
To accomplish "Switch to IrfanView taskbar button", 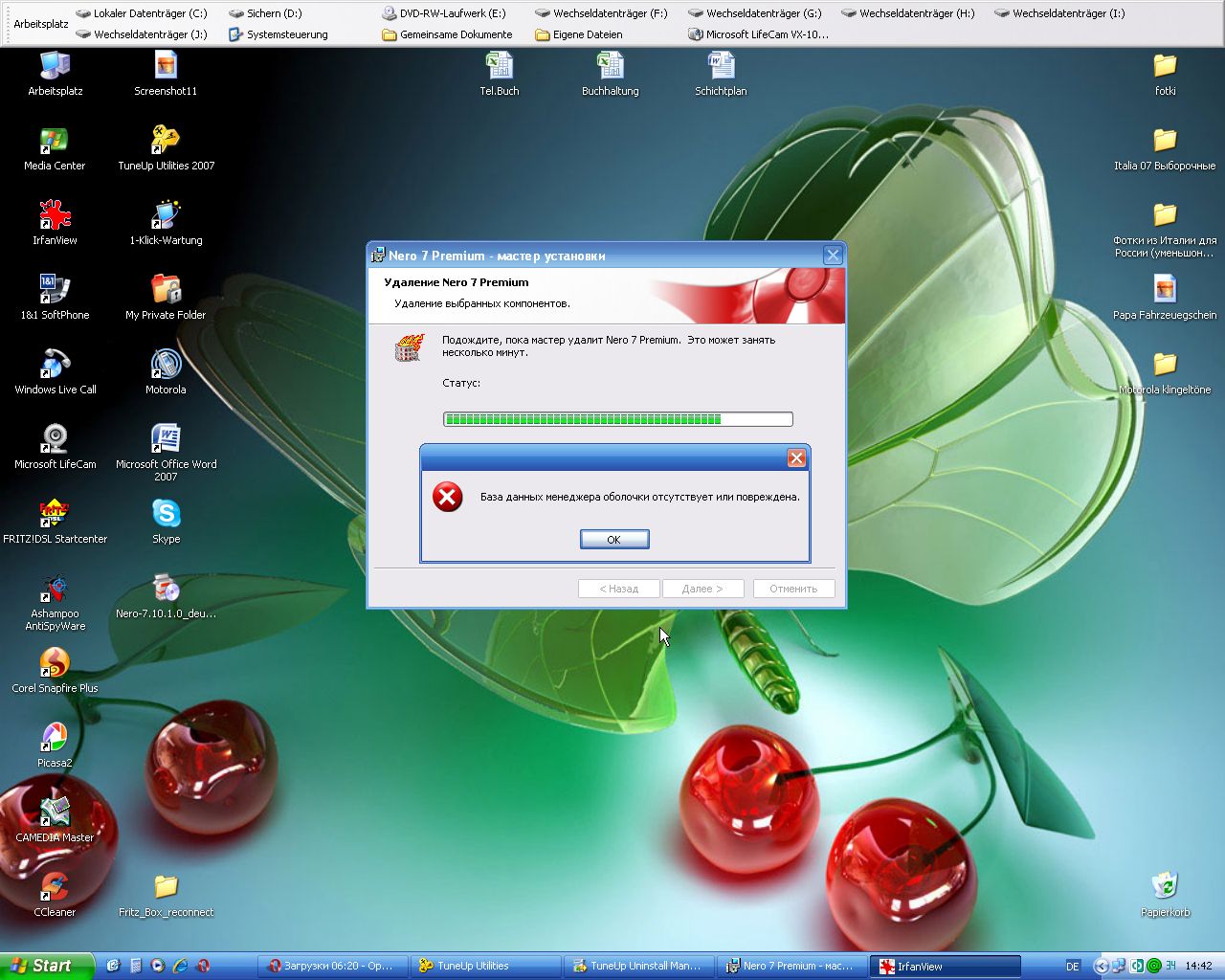I will [x=947, y=966].
